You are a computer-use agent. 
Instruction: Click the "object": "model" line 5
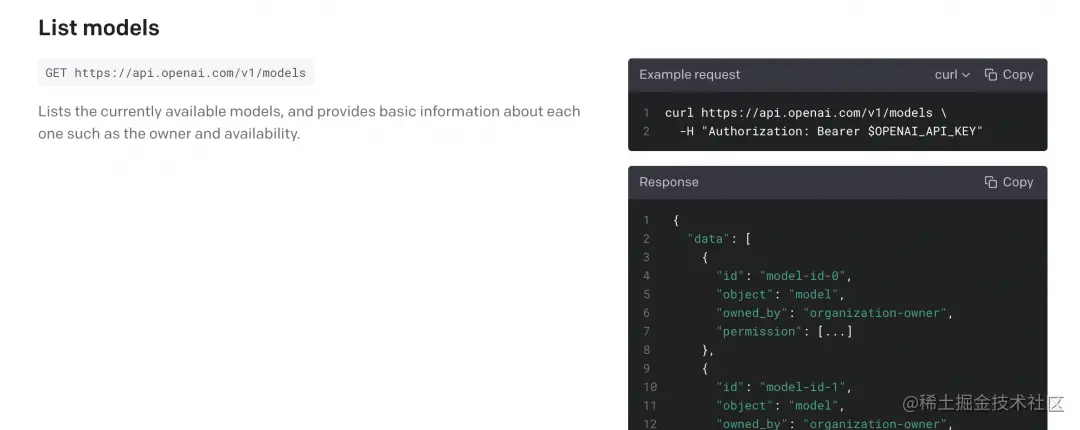(780, 294)
